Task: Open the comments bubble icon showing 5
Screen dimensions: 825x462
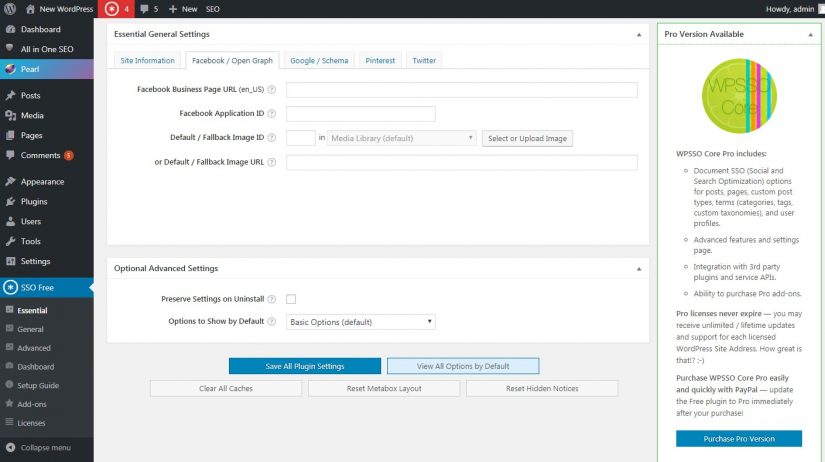Action: coord(144,9)
